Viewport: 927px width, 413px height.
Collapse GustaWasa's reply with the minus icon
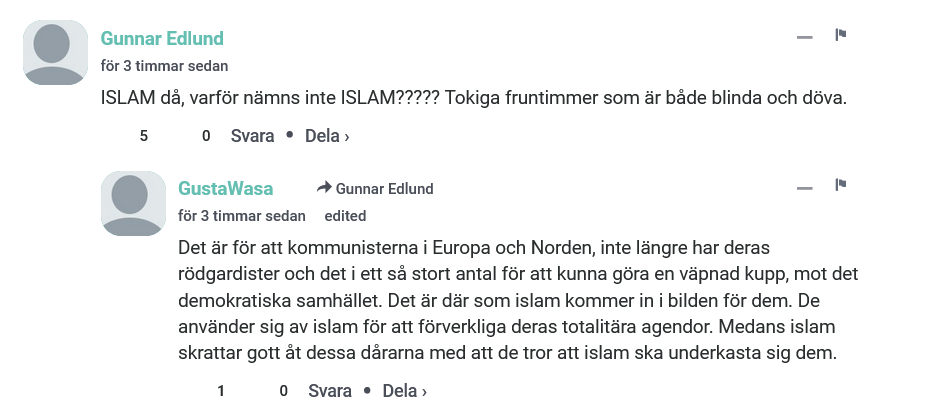coord(805,188)
